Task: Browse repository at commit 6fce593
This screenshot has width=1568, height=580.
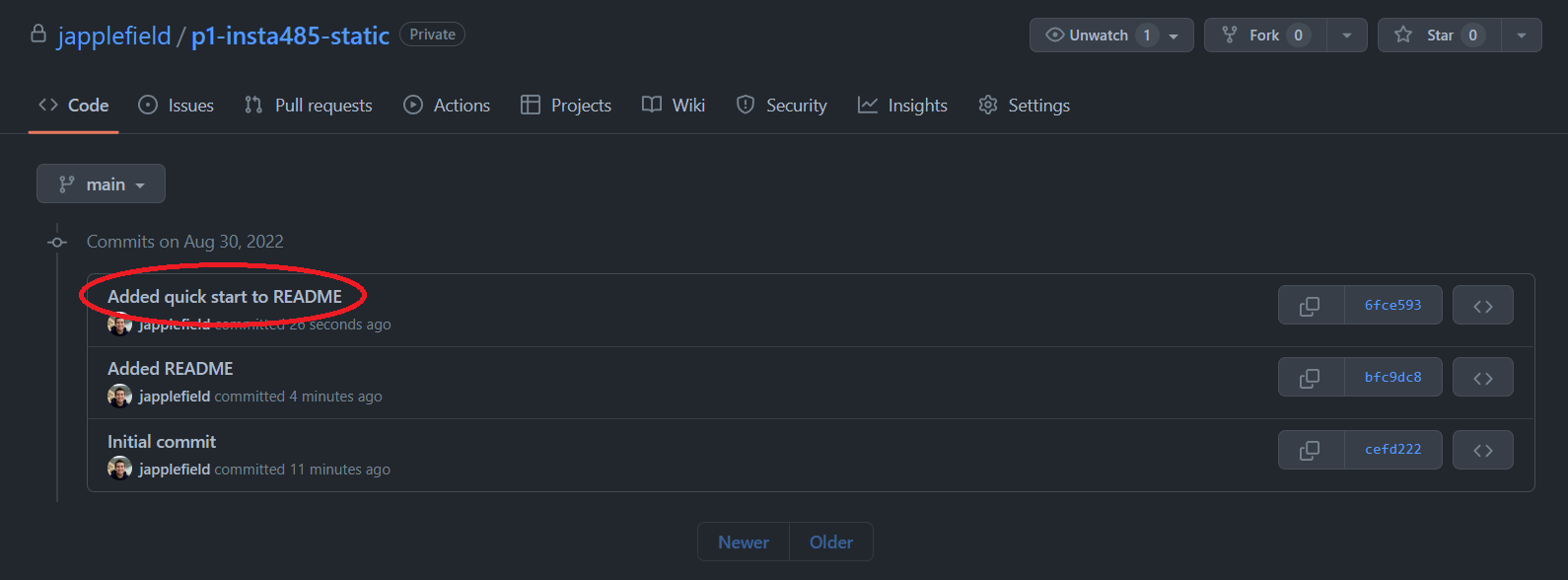Action: (1482, 306)
